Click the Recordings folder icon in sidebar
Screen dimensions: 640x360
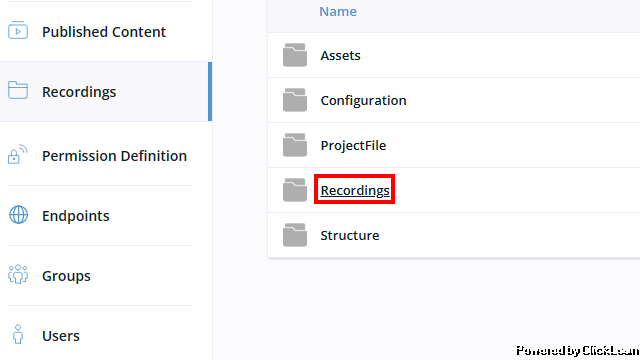(x=18, y=90)
